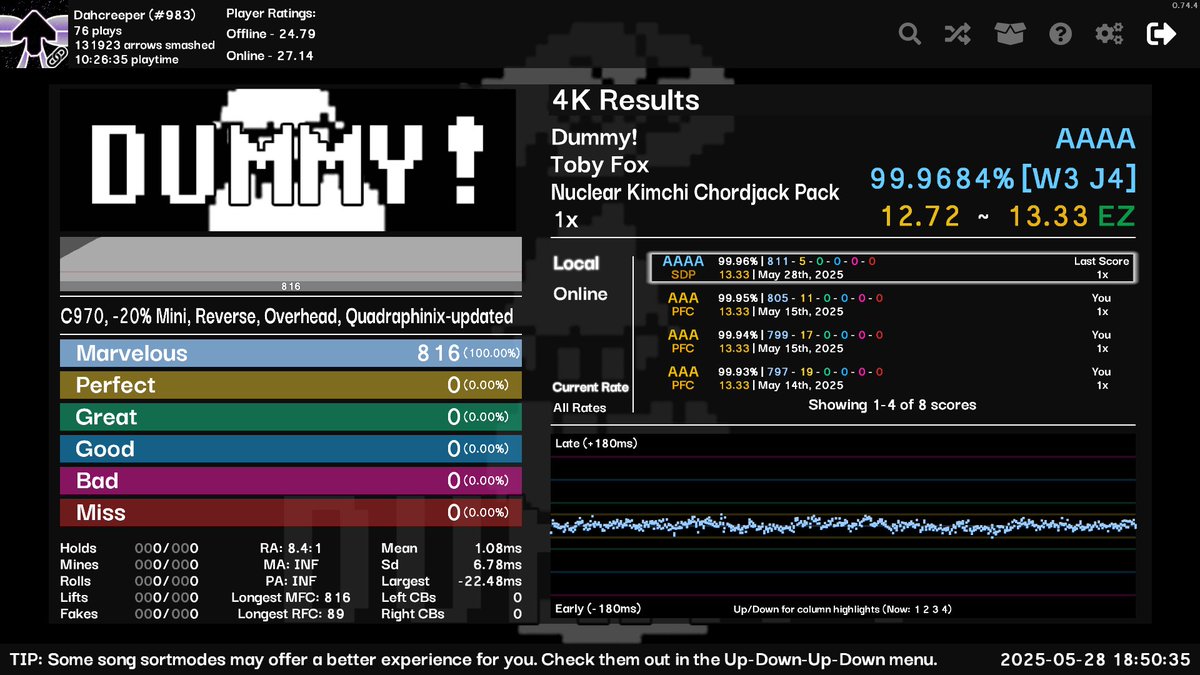Click the life graph showing 816
This screenshot has width=1200, height=675.
click(x=291, y=265)
